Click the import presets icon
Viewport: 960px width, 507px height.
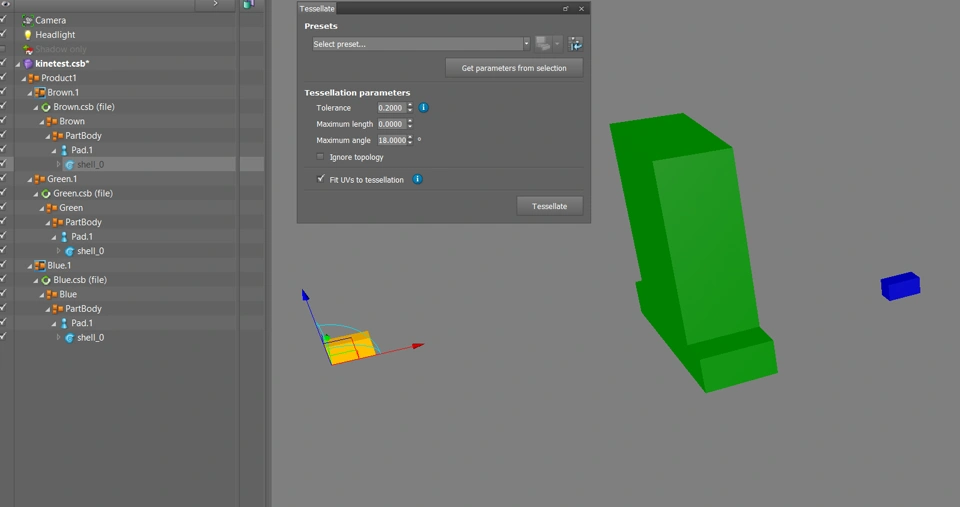(x=576, y=44)
